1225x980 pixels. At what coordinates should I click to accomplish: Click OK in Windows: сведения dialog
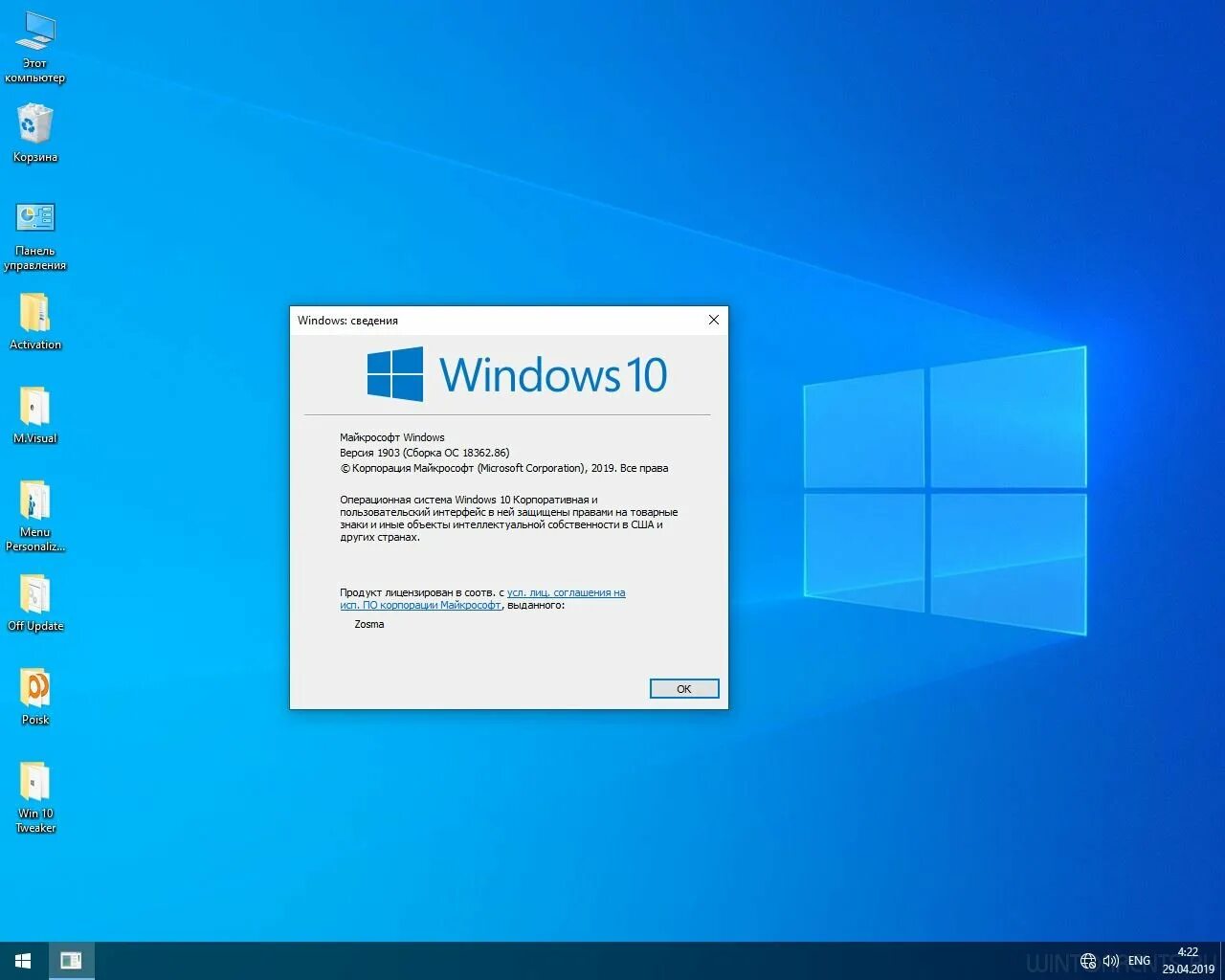(684, 689)
